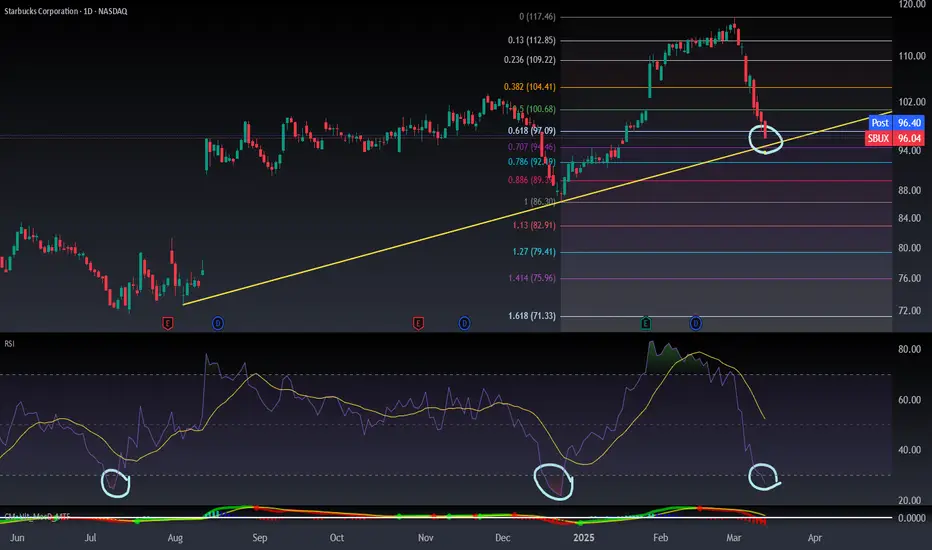Screen dimensions: 932x550
Task: Click 20.00 on the RSI scale
Action: coord(909,501)
